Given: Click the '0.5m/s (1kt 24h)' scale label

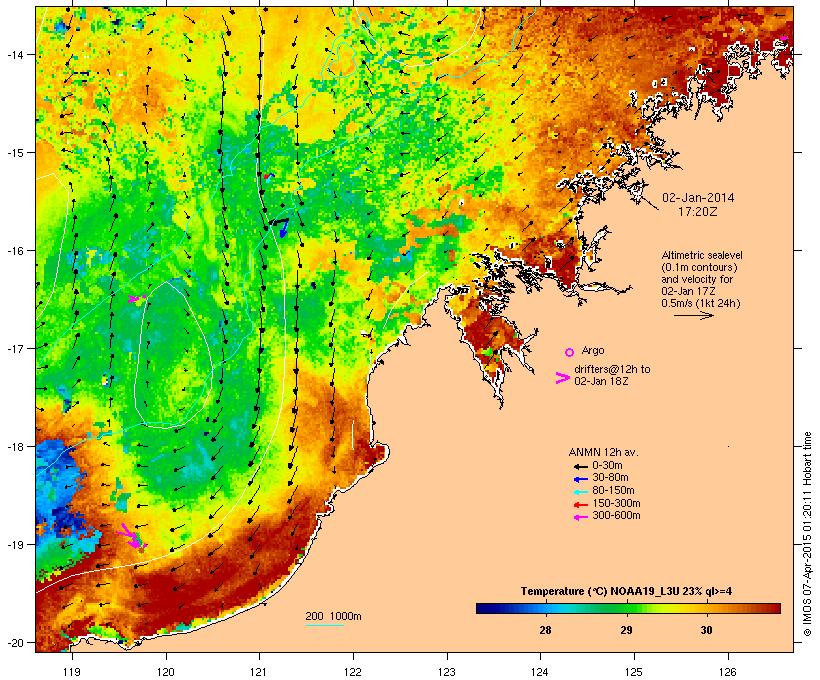Looking at the screenshot, I should pos(701,303).
